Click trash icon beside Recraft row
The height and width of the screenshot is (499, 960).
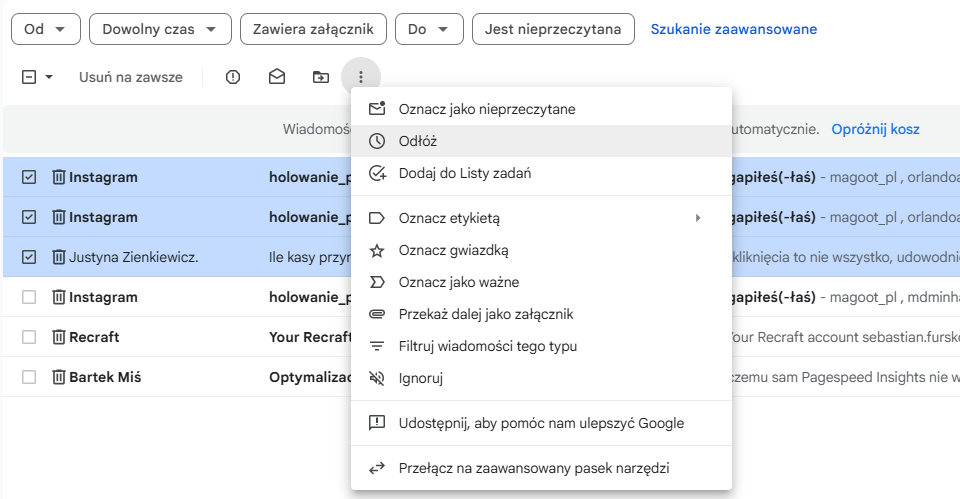pos(58,337)
